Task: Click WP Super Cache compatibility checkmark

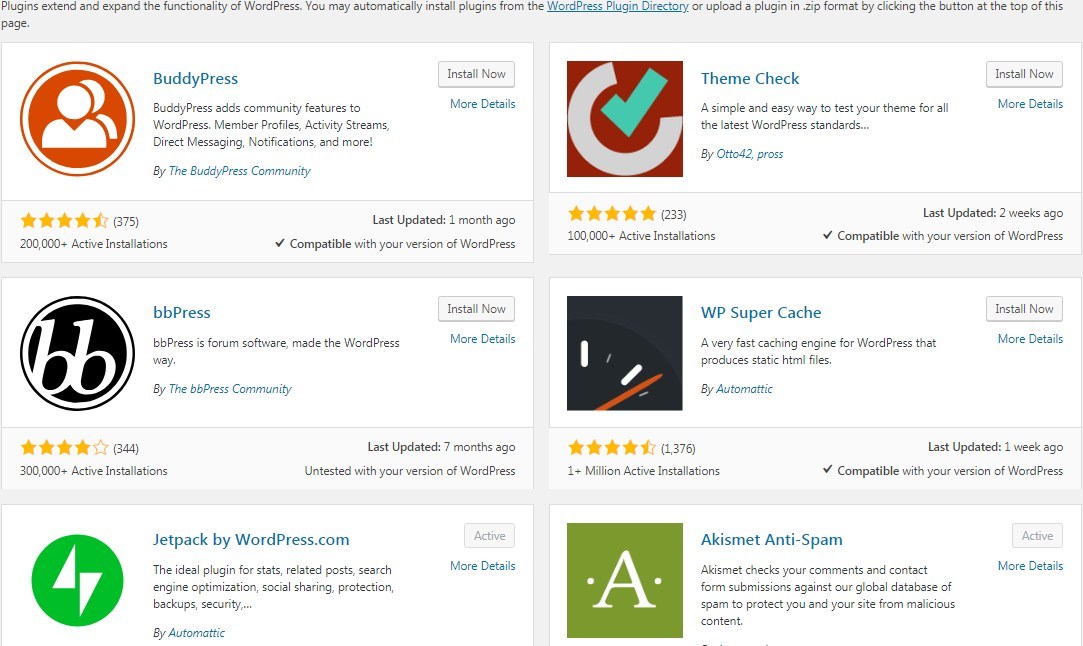Action: pos(828,470)
